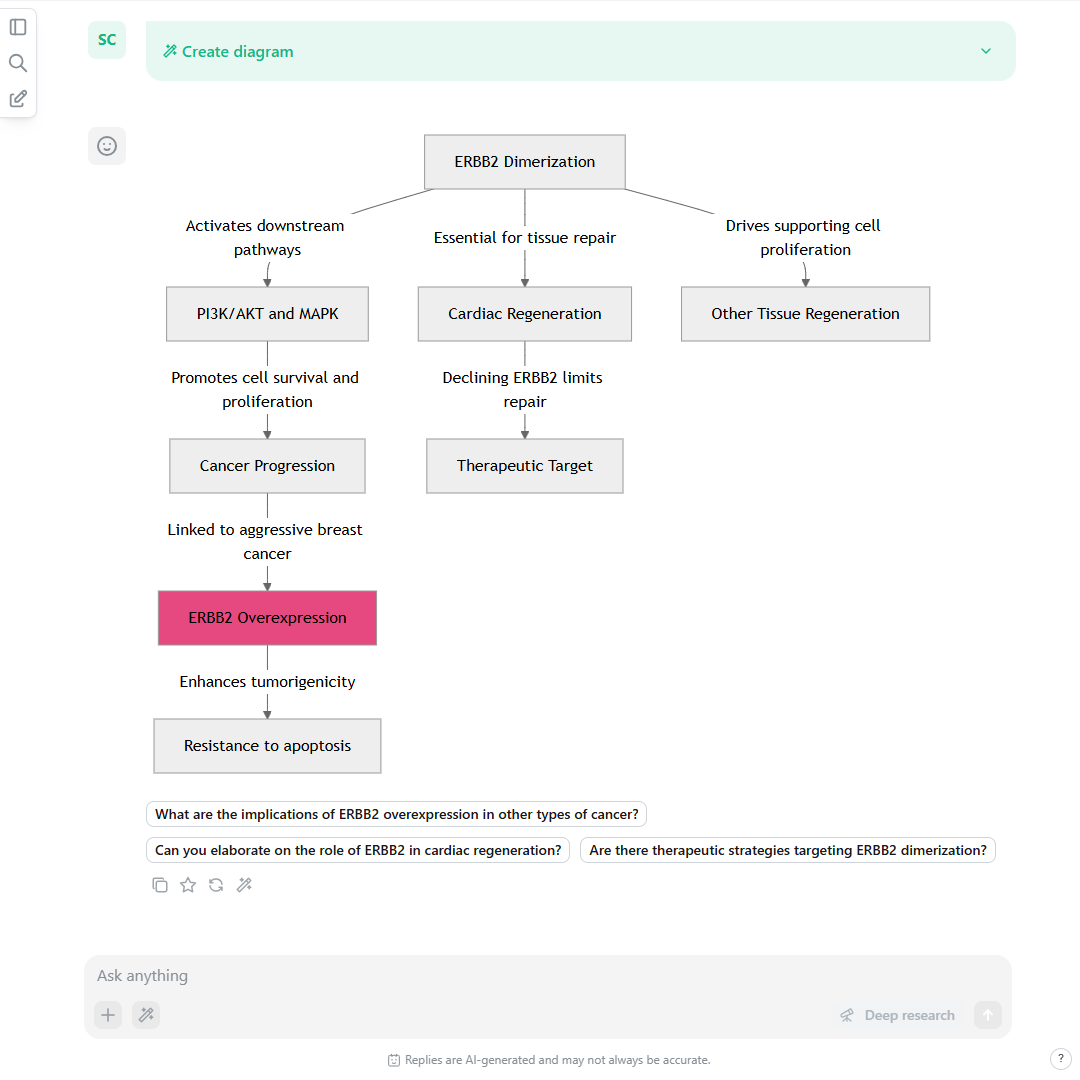Open the search icon in sidebar
1080x1080 pixels.
tap(18, 63)
